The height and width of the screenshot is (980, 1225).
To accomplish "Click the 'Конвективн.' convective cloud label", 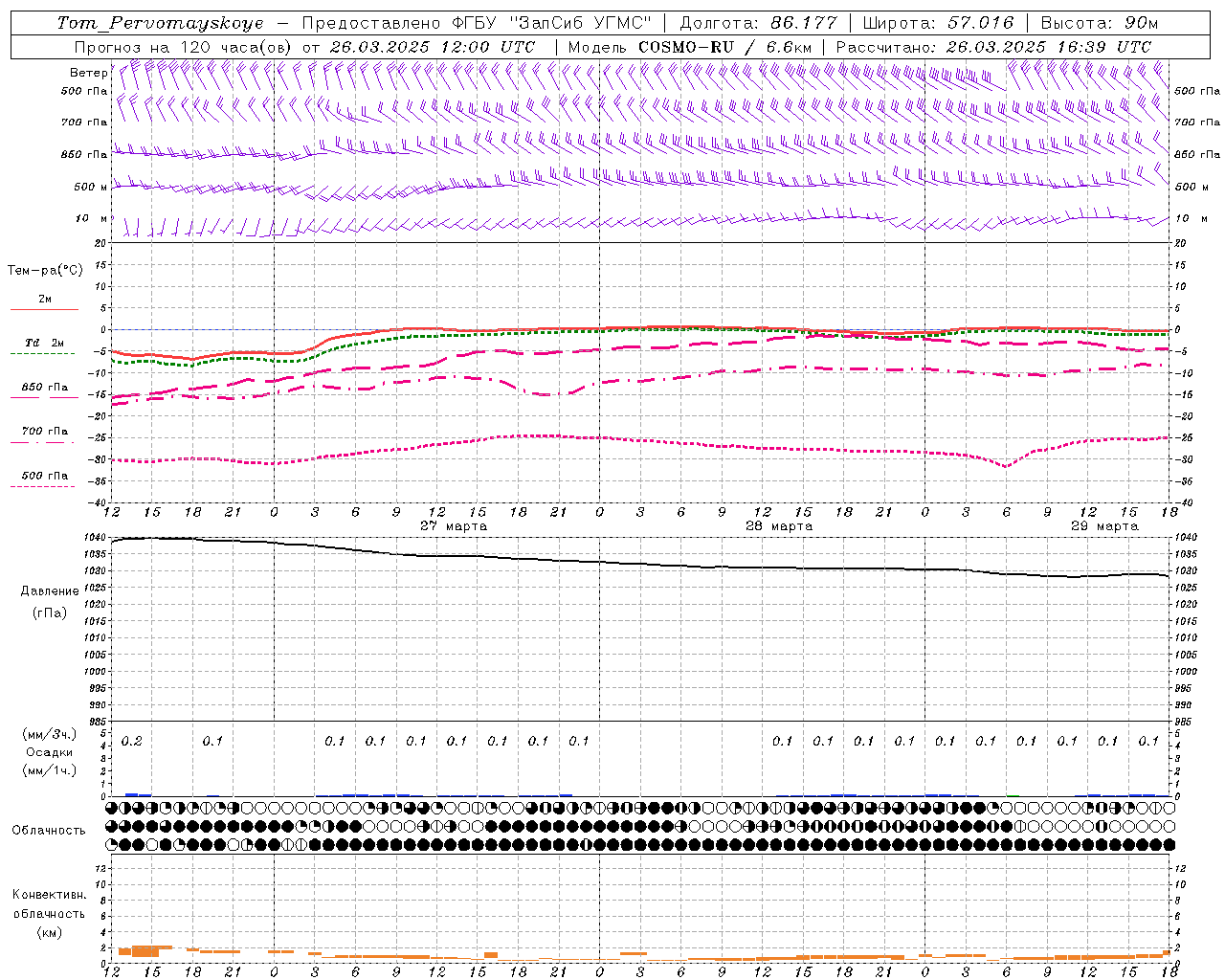I will click(50, 895).
